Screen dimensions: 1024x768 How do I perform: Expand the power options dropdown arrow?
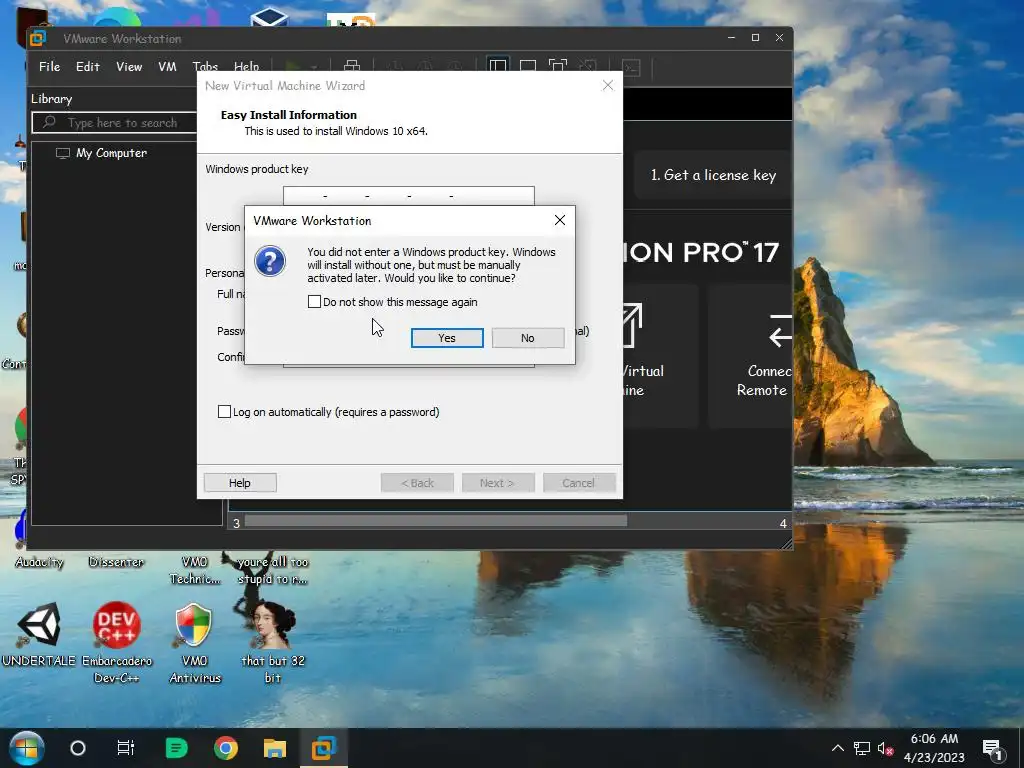click(313, 67)
